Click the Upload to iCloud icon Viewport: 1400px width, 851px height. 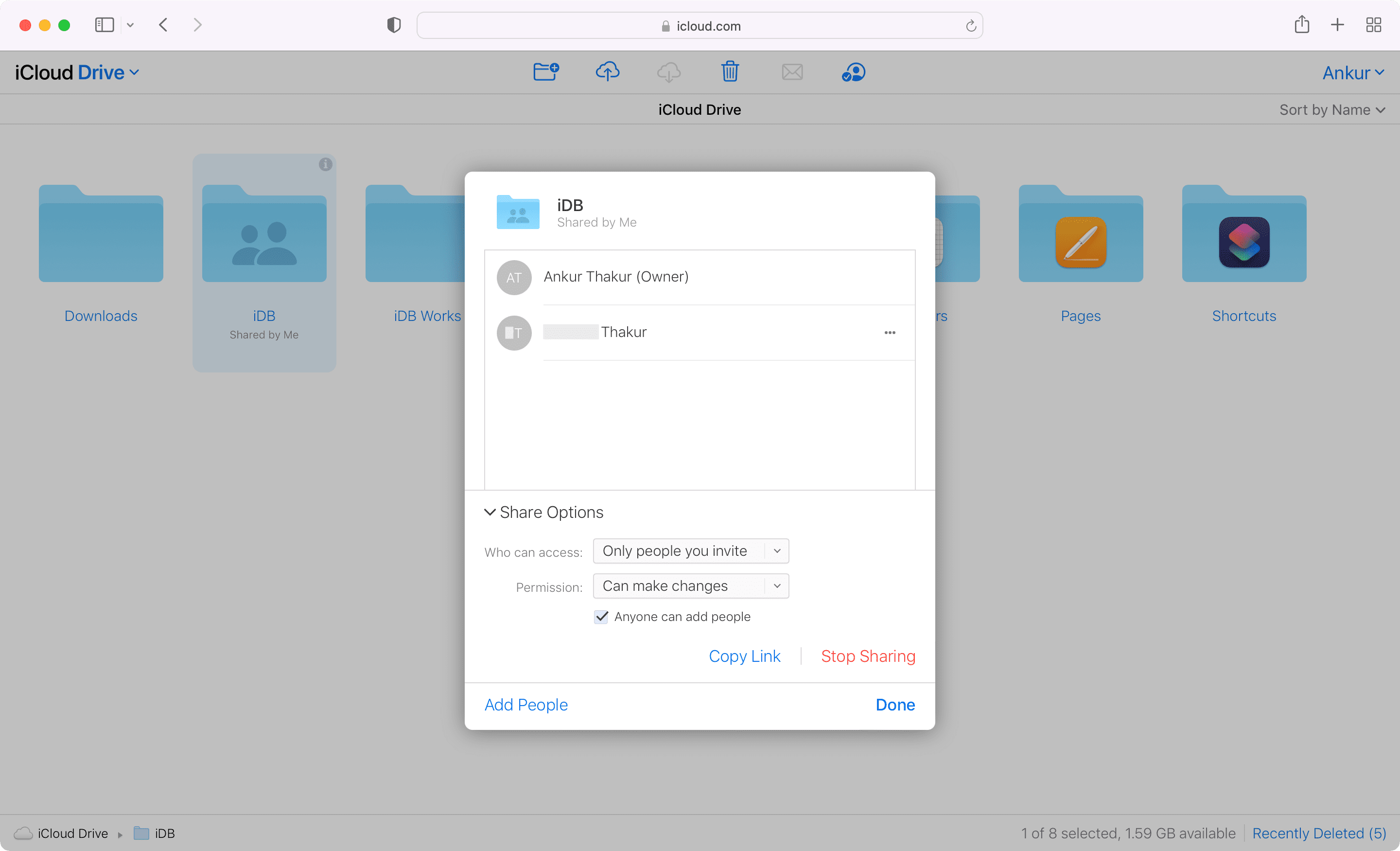point(607,72)
